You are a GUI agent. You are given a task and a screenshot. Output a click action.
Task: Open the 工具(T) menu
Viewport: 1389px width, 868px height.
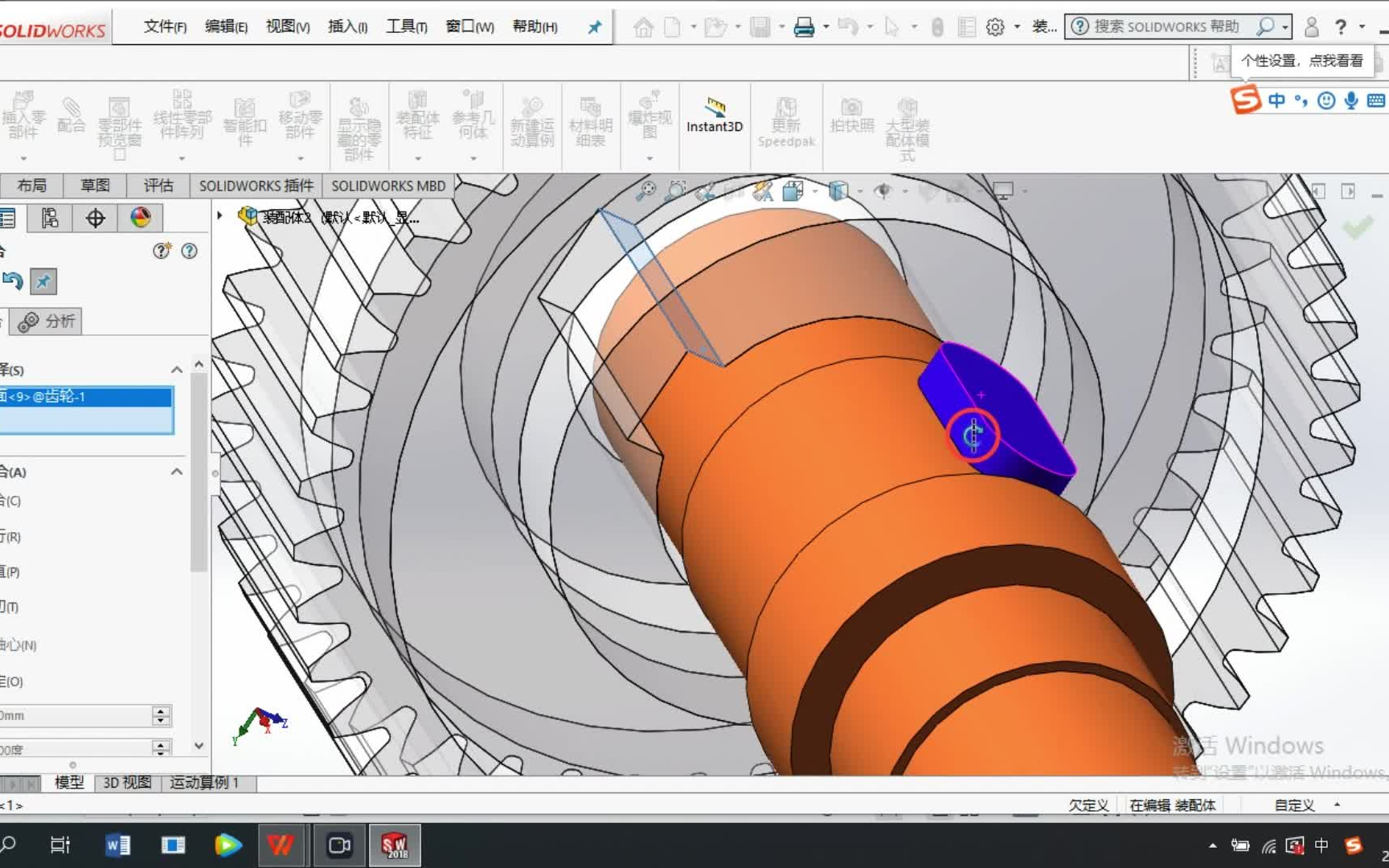pyautogui.click(x=407, y=27)
